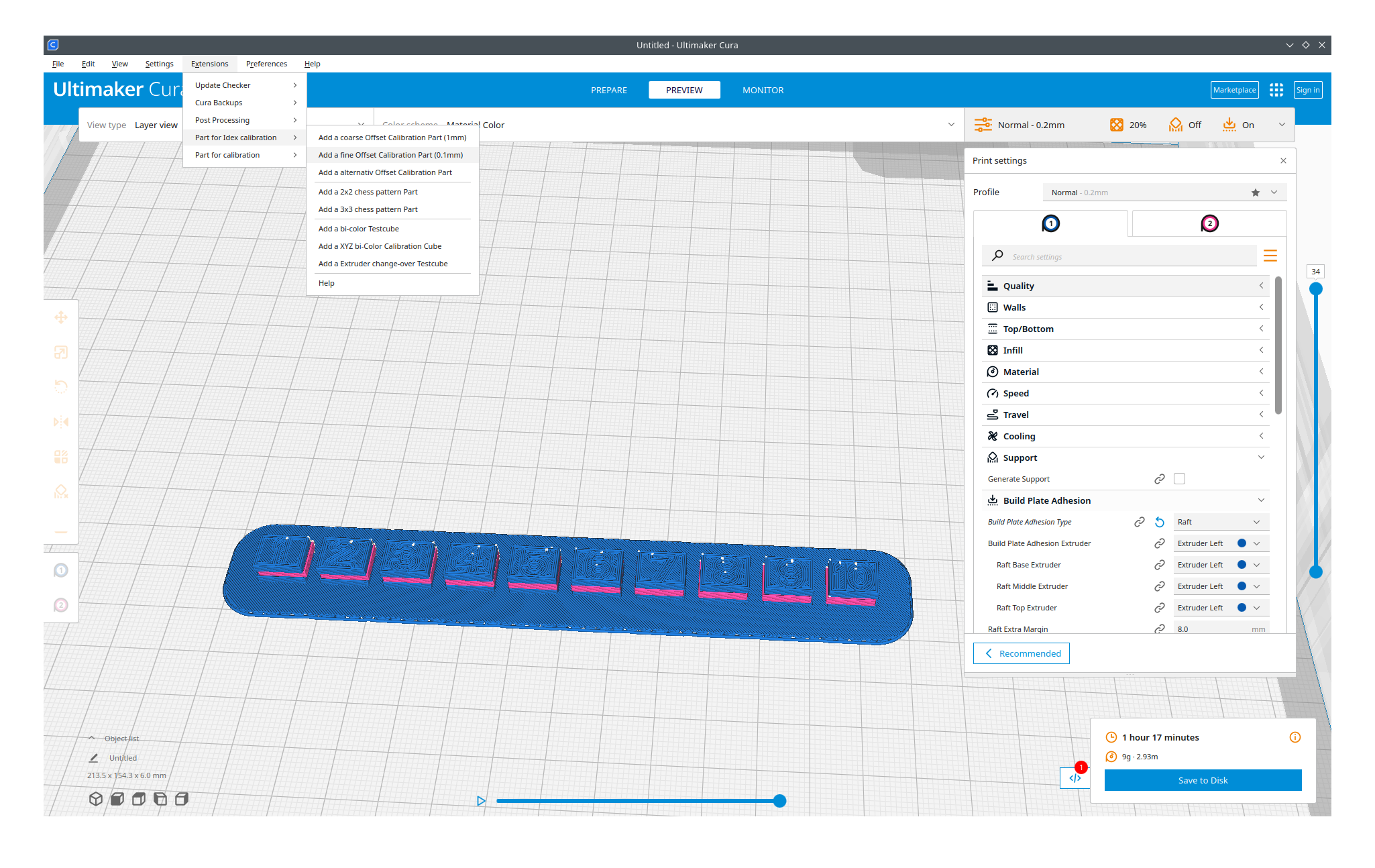Select the Rotate tool in left toolbar
This screenshot has width=1375, height=868.
[61, 387]
